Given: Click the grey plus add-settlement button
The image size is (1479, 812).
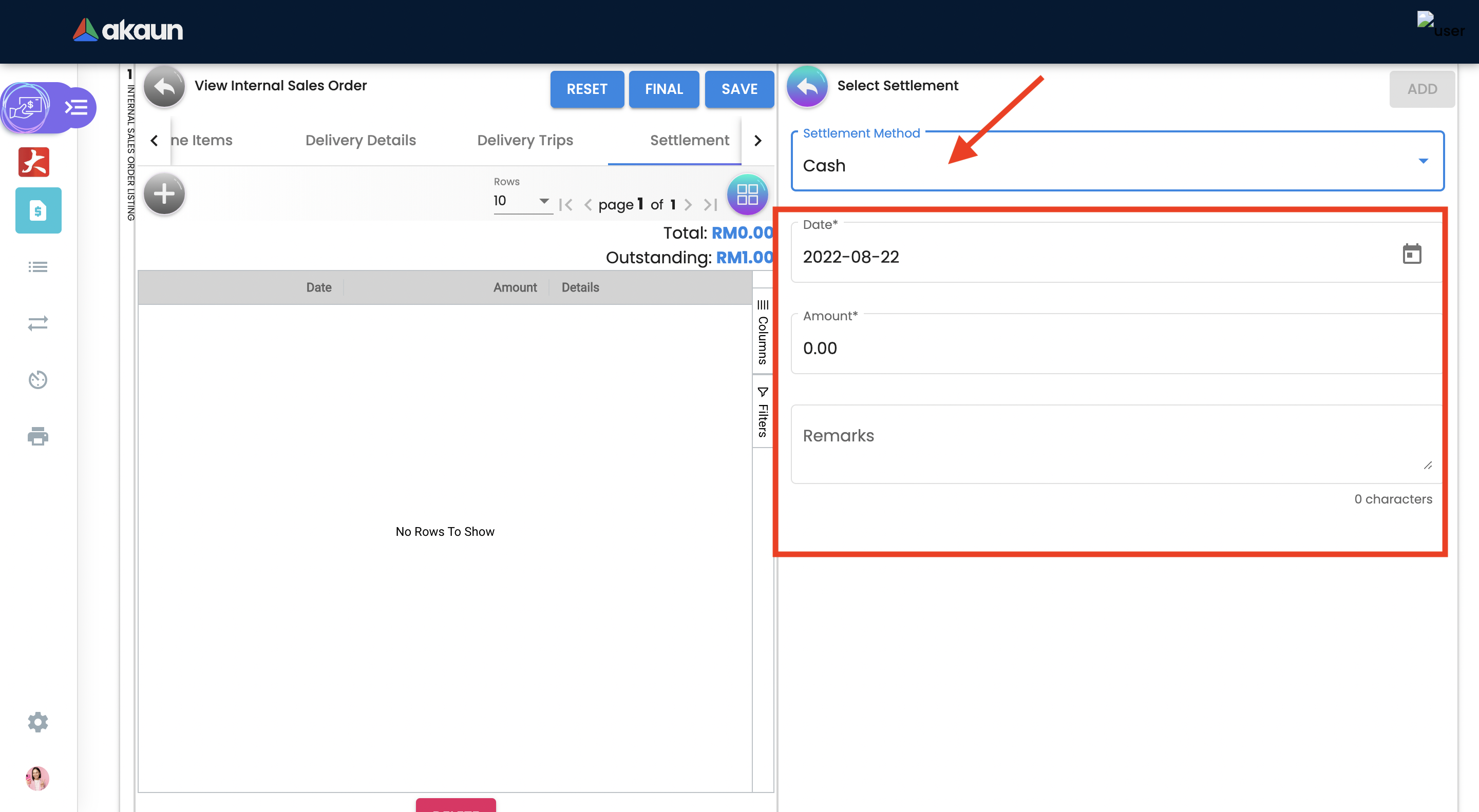Looking at the screenshot, I should [x=164, y=194].
